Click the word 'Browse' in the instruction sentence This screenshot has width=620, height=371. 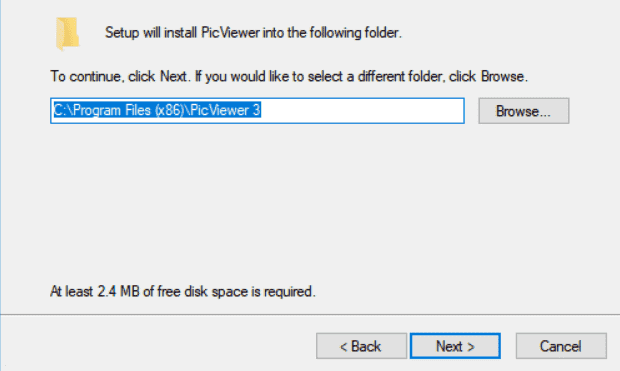[x=502, y=76]
